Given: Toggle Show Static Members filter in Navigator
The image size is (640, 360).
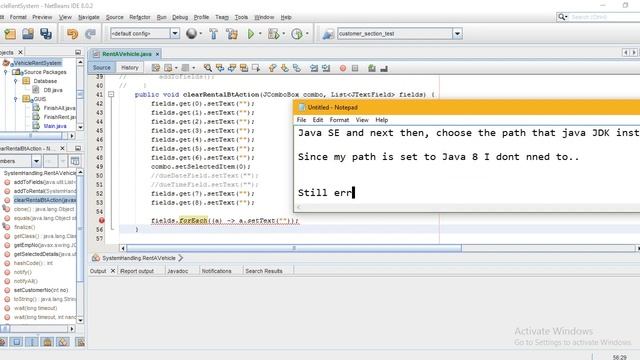Looking at the screenshot, I should point(32,342).
